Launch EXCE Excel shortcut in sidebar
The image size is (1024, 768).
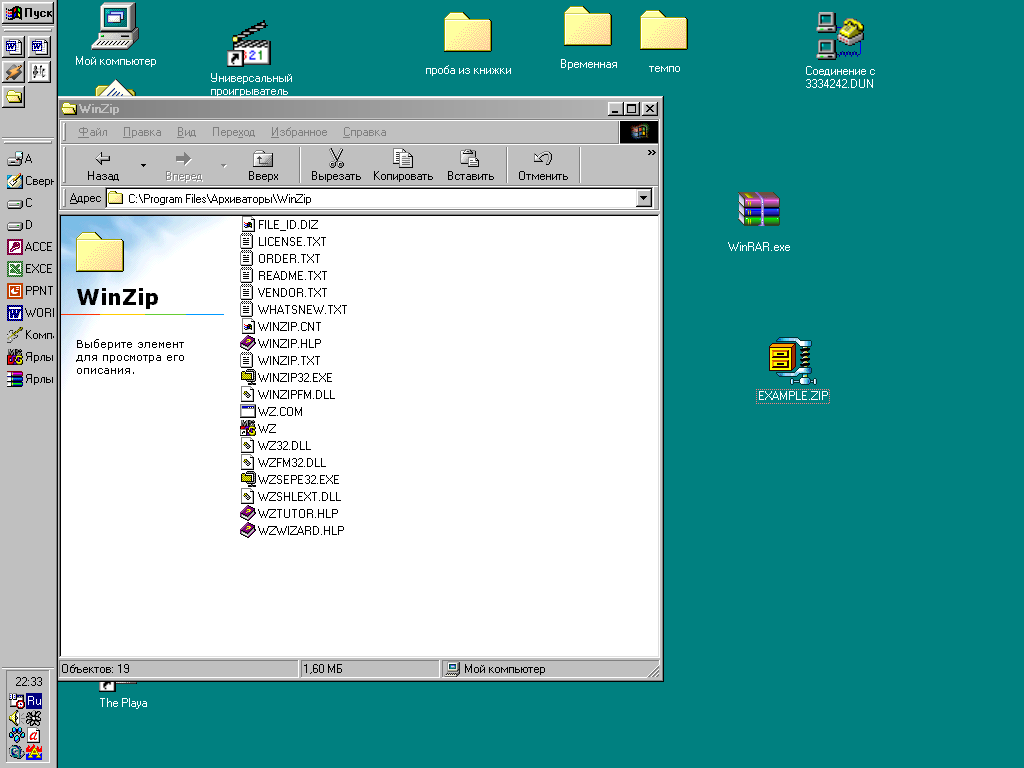(29, 268)
